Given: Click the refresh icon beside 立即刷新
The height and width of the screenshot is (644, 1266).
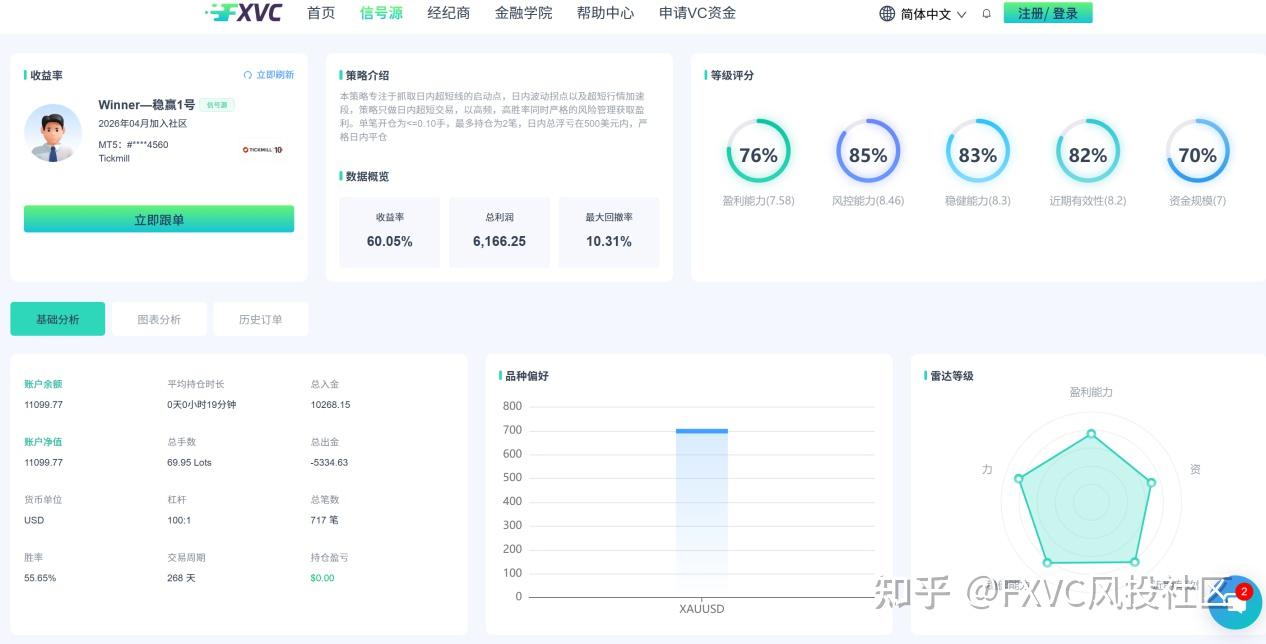Looking at the screenshot, I should 247,75.
